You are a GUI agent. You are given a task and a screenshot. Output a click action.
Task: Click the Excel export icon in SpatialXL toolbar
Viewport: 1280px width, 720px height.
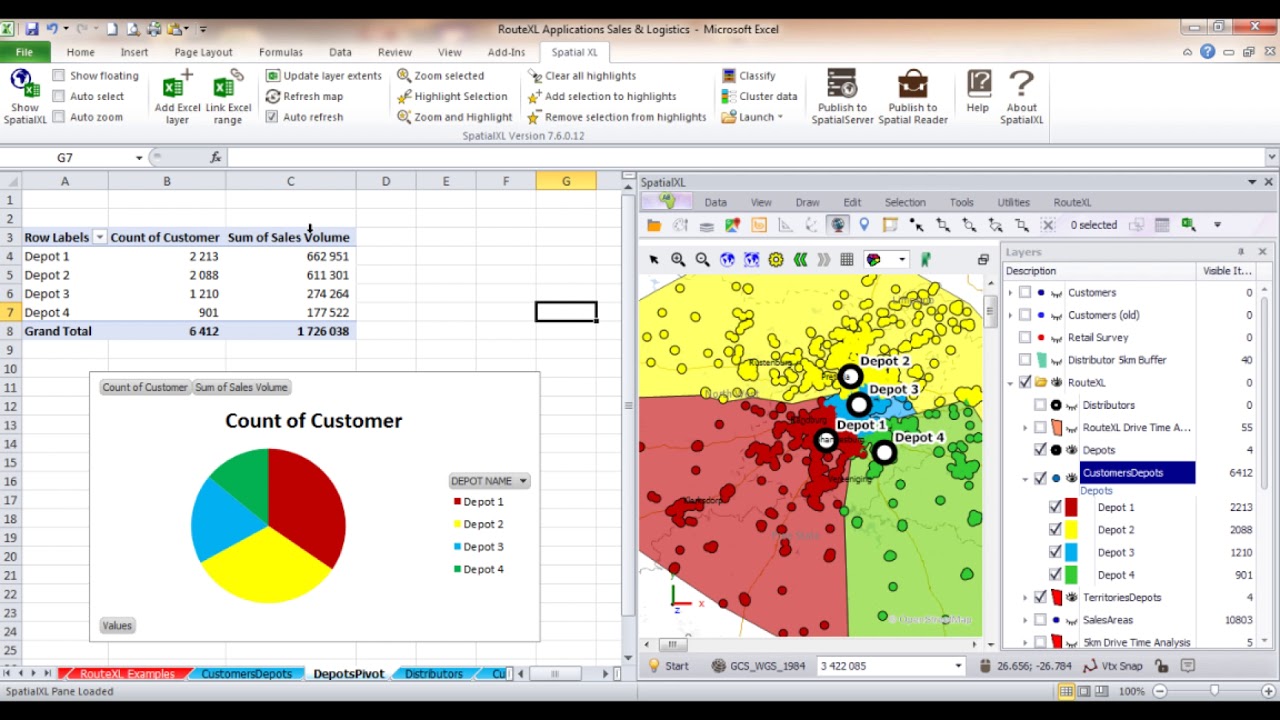coord(1188,225)
